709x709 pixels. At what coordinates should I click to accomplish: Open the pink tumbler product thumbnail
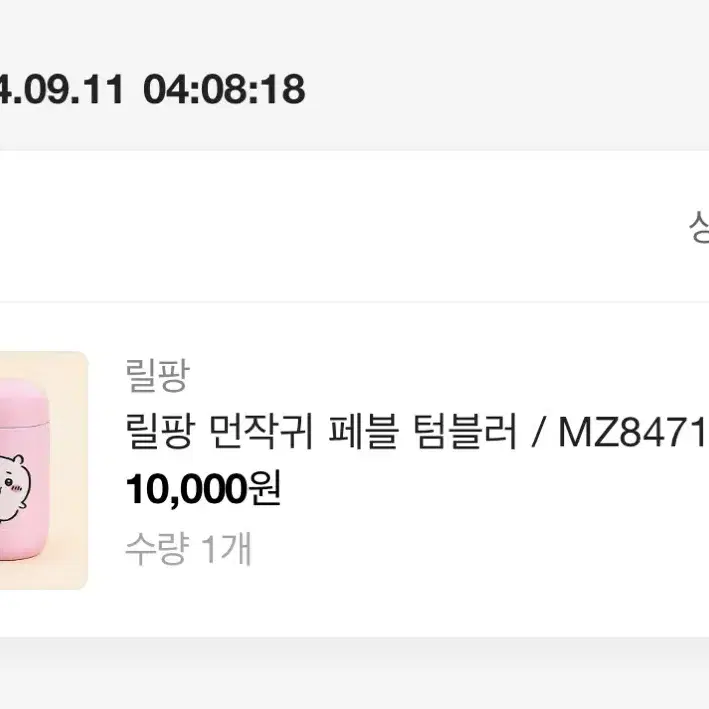43,470
